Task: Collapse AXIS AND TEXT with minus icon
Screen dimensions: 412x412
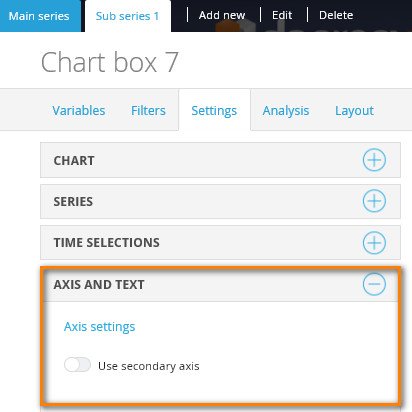Action: coord(374,284)
